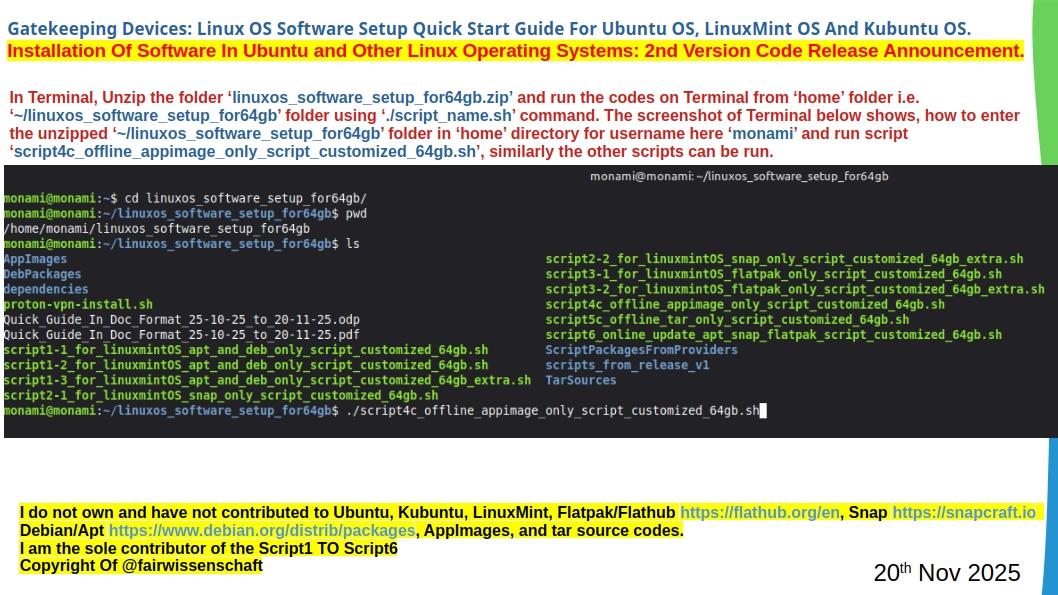Click the ScriptPackagesFromProviders folder
This screenshot has width=1058, height=595.
[641, 350]
